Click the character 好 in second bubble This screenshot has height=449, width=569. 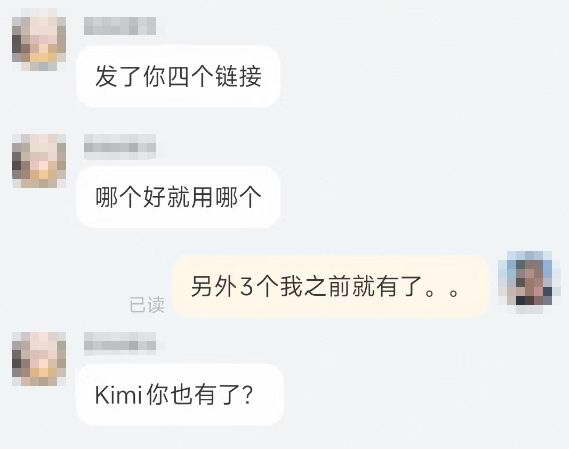(x=154, y=197)
